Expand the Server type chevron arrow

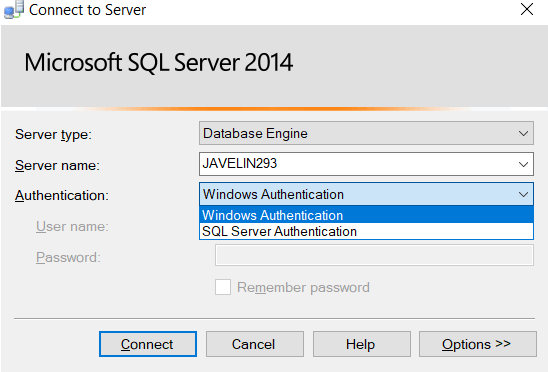523,134
